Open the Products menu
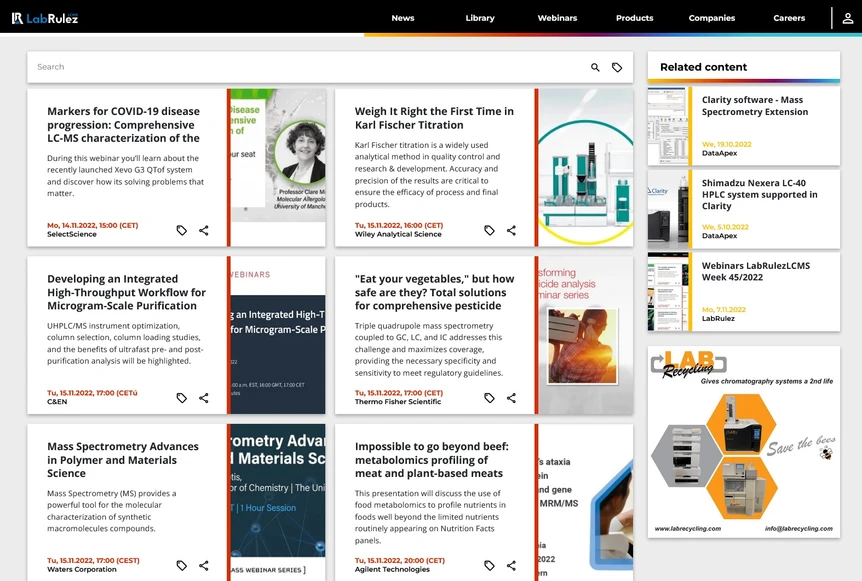The height and width of the screenshot is (581, 862). click(x=634, y=18)
